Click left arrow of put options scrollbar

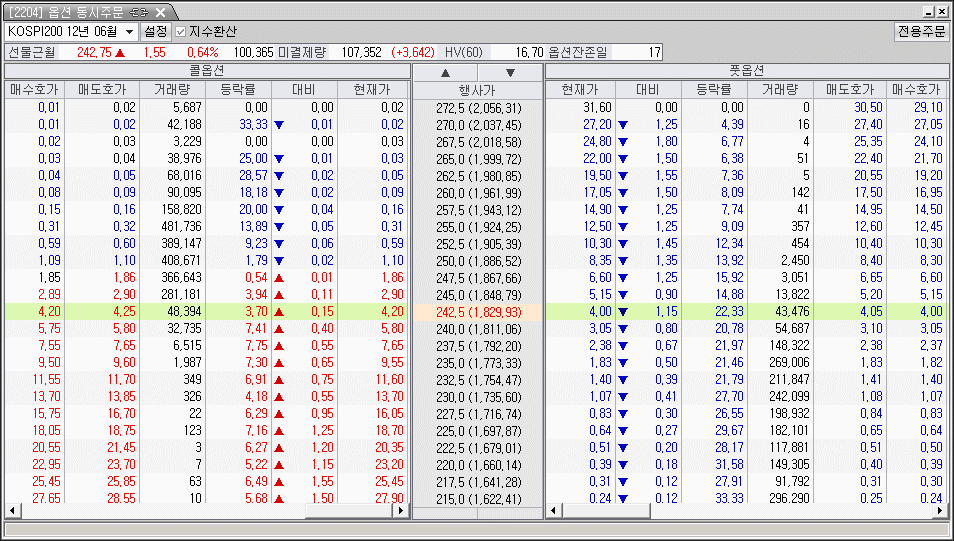552,510
